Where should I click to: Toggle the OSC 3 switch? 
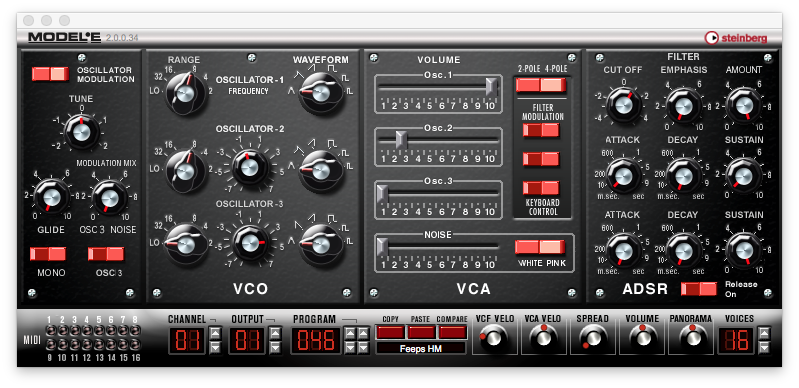(106, 253)
